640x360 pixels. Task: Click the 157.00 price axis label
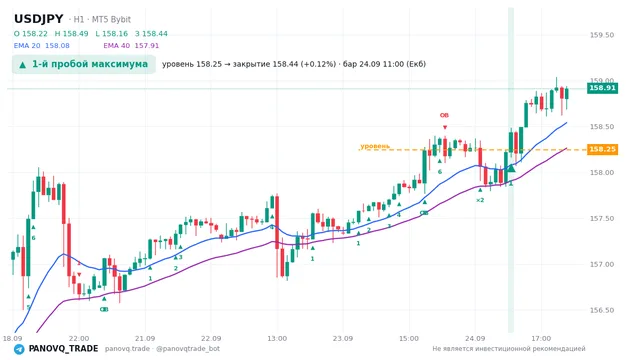pos(602,264)
